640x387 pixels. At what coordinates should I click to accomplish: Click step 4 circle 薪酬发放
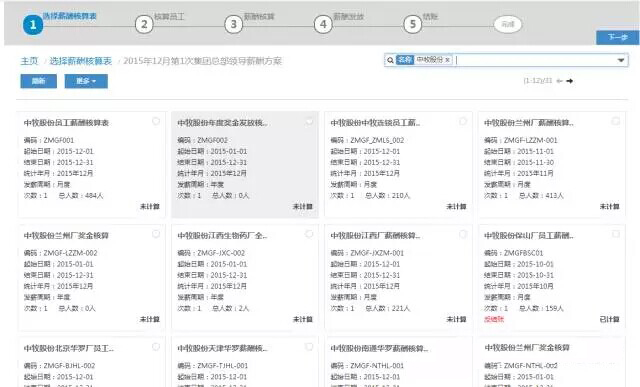coord(323,24)
